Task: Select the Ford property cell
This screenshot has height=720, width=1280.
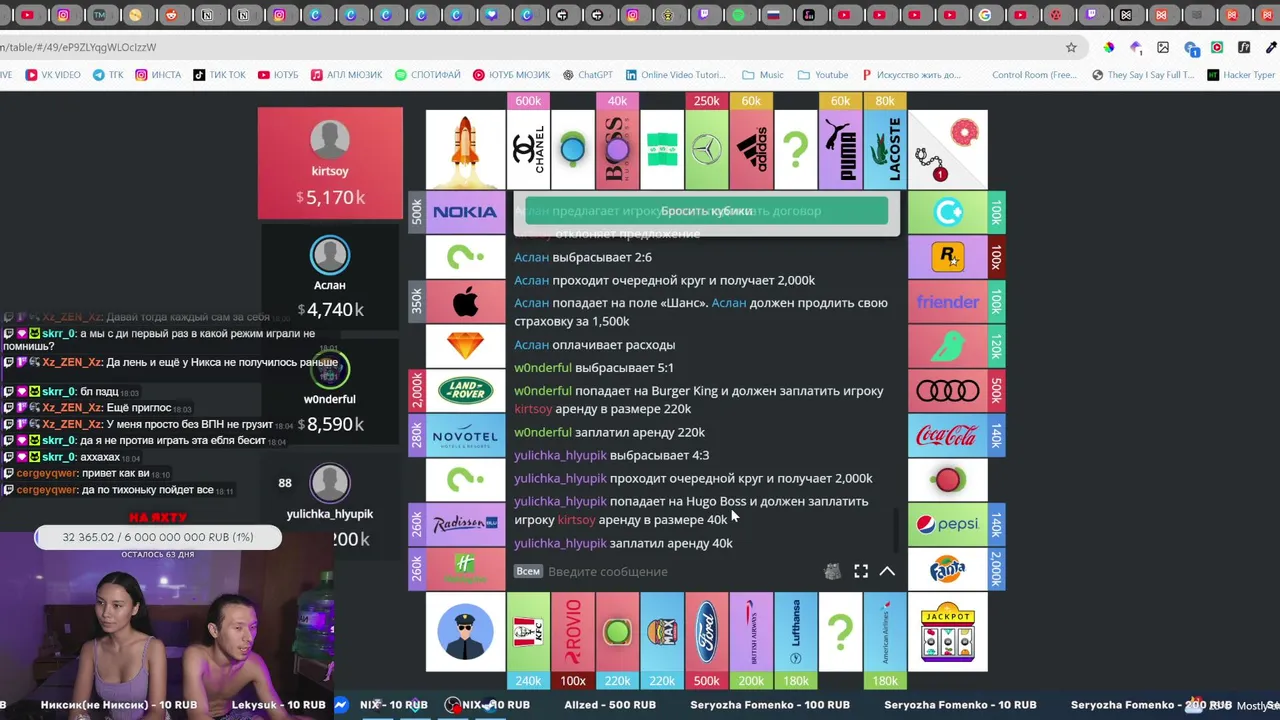Action: point(706,632)
